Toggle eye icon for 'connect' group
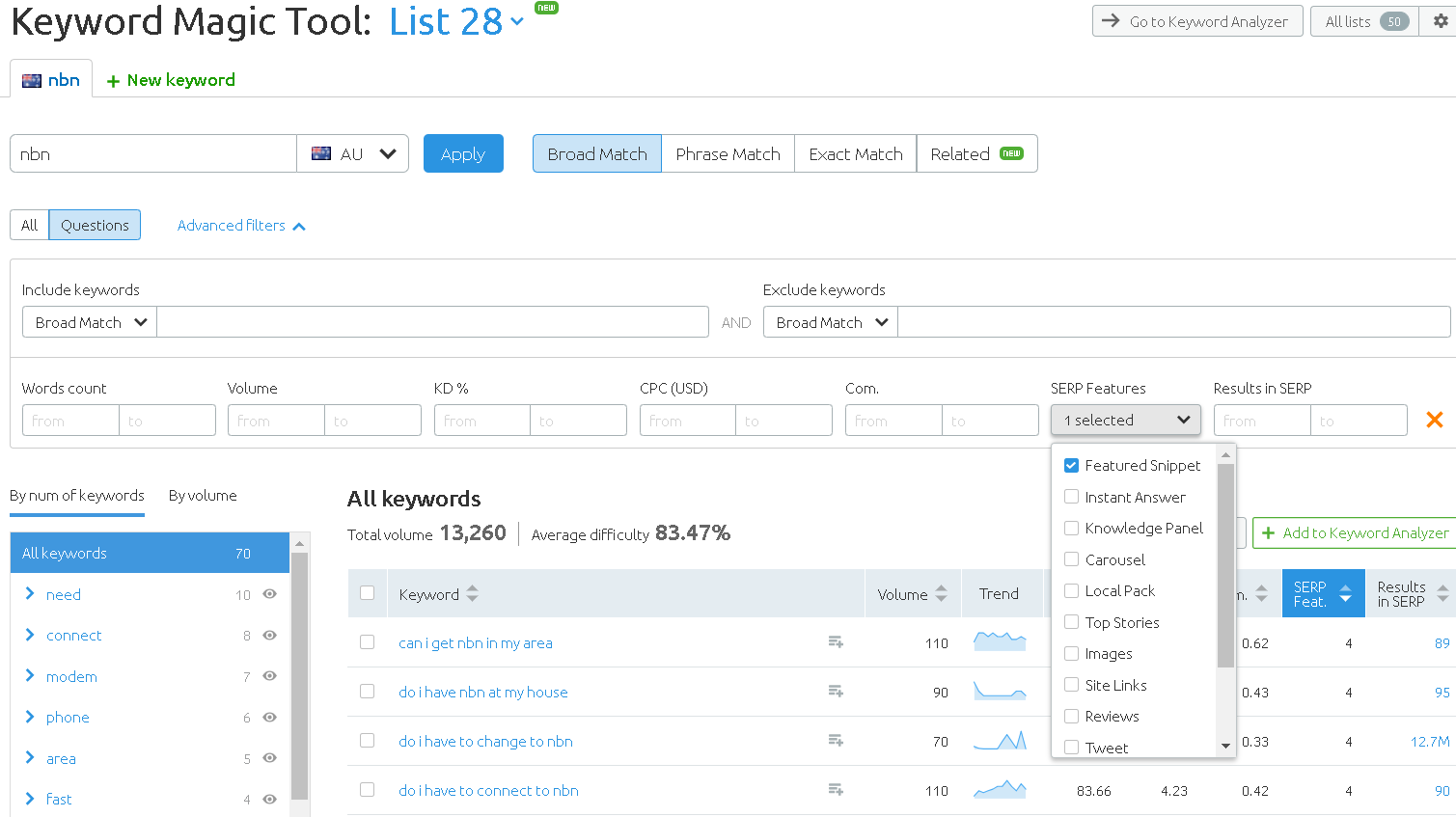1456x817 pixels. click(x=270, y=635)
